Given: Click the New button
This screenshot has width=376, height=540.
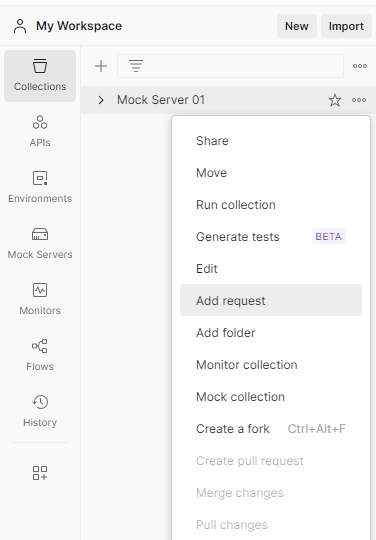Looking at the screenshot, I should [297, 26].
